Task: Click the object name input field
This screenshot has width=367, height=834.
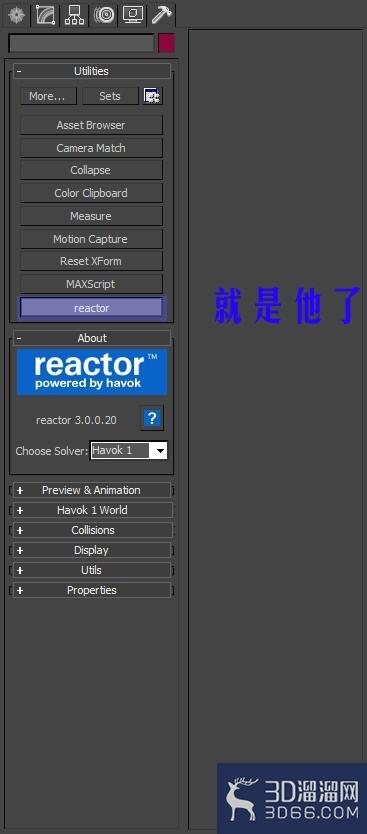Action: click(81, 44)
